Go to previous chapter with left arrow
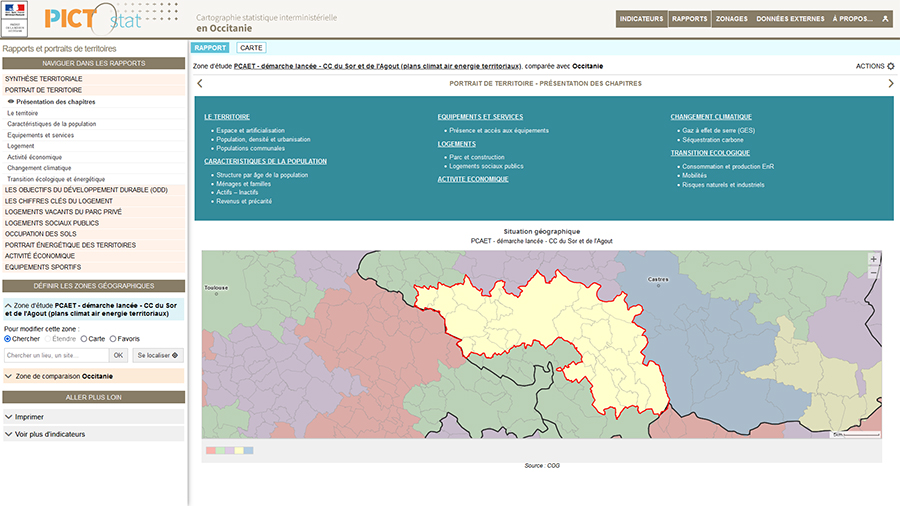The width and height of the screenshot is (900, 506). (199, 84)
